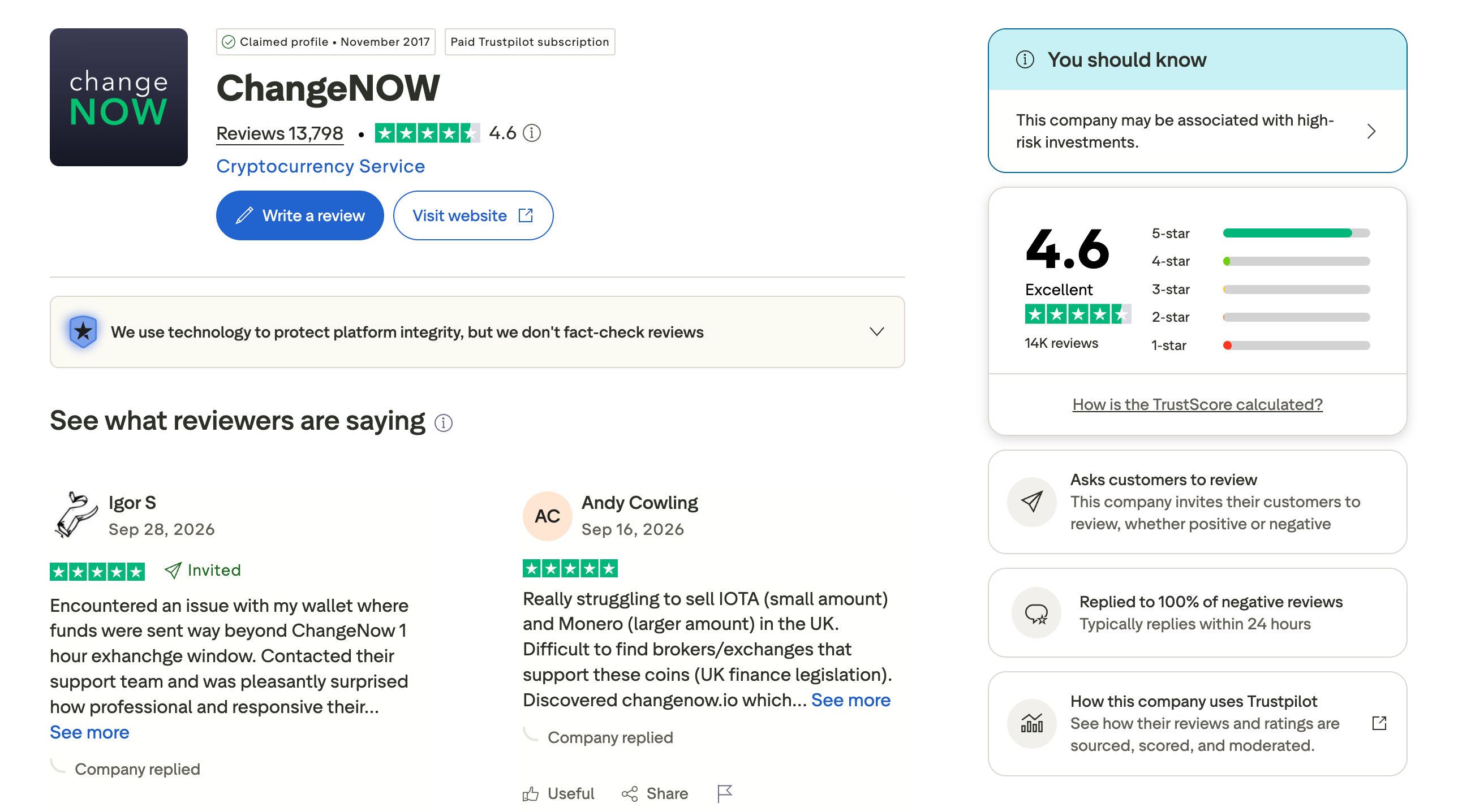Screen dimensions: 1471x812
Task: Click the Share icon on Andy's review
Action: coord(629,793)
